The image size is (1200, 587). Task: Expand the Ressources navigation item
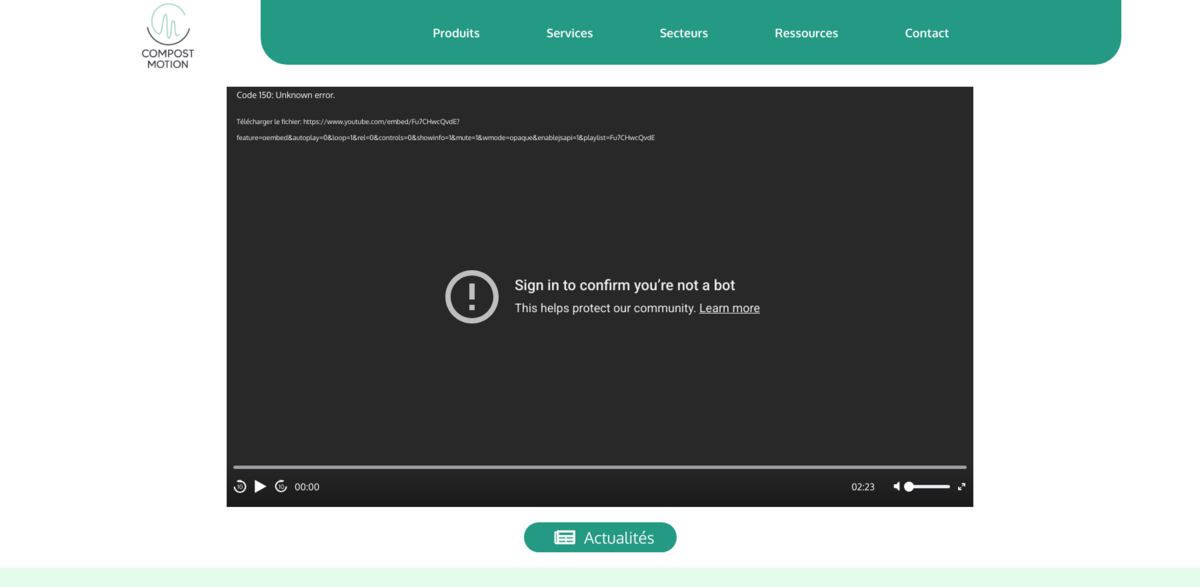(x=806, y=33)
